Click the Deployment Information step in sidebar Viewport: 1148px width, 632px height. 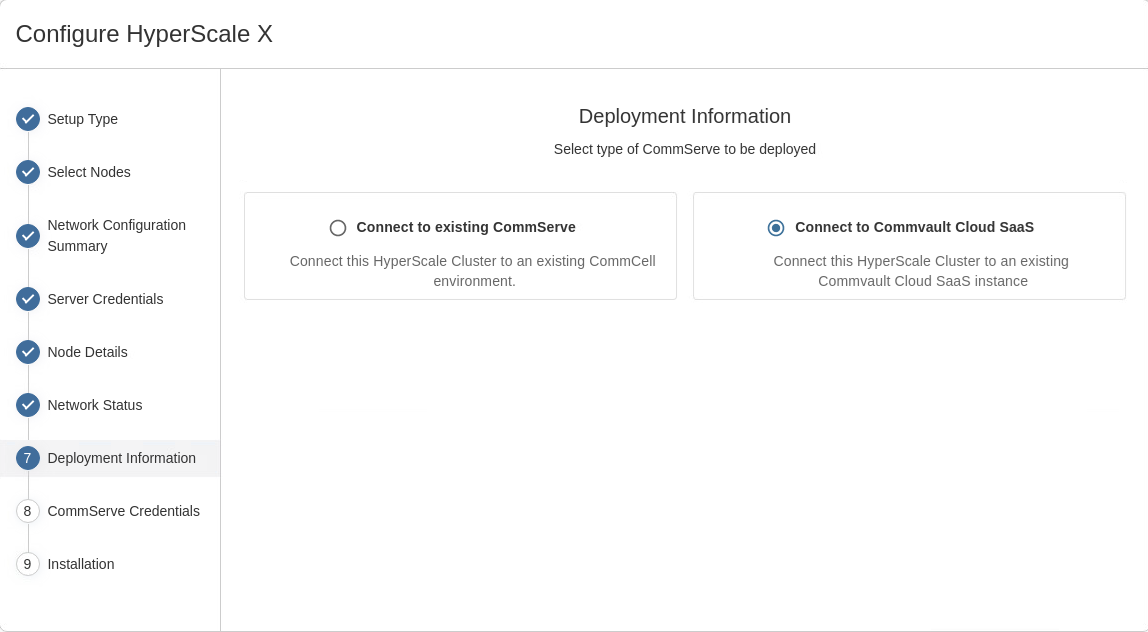click(122, 458)
